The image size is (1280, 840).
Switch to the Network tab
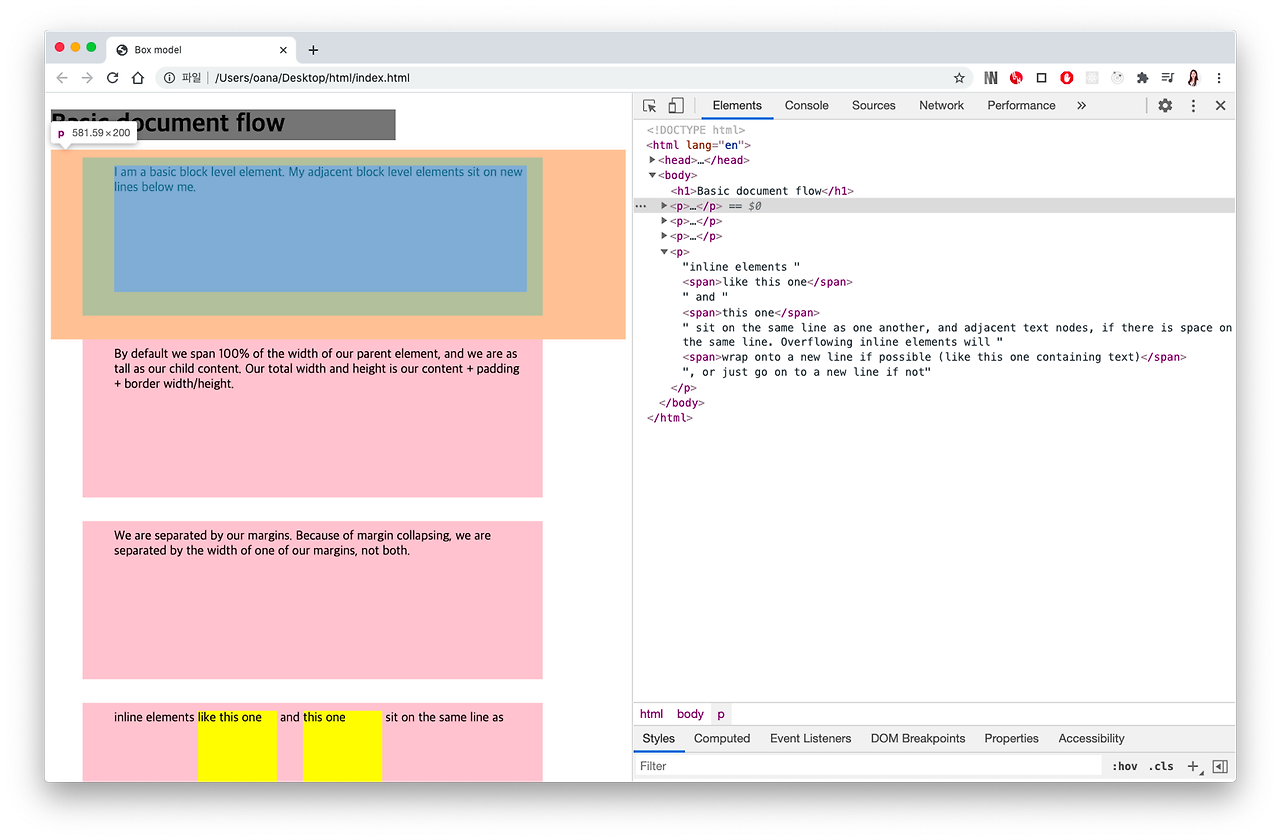click(942, 106)
